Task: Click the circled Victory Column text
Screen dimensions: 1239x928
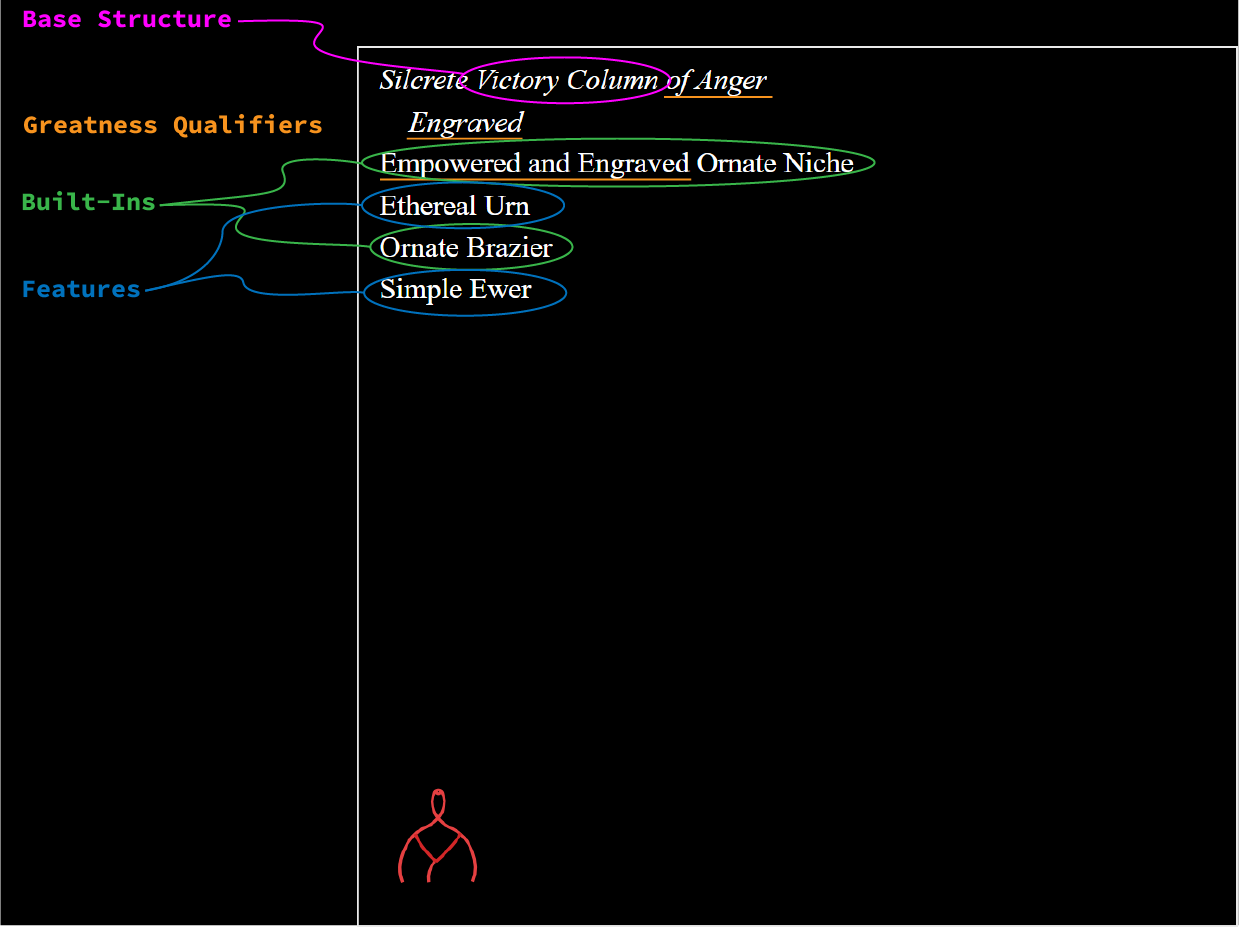Action: click(x=567, y=80)
